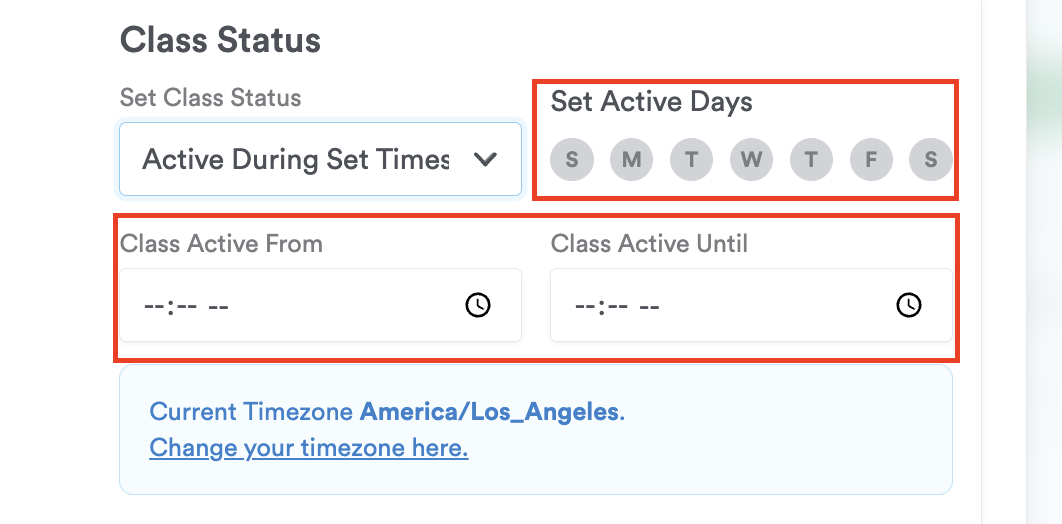
Task: Click the hour segment of Class Active Until
Action: pos(585,305)
